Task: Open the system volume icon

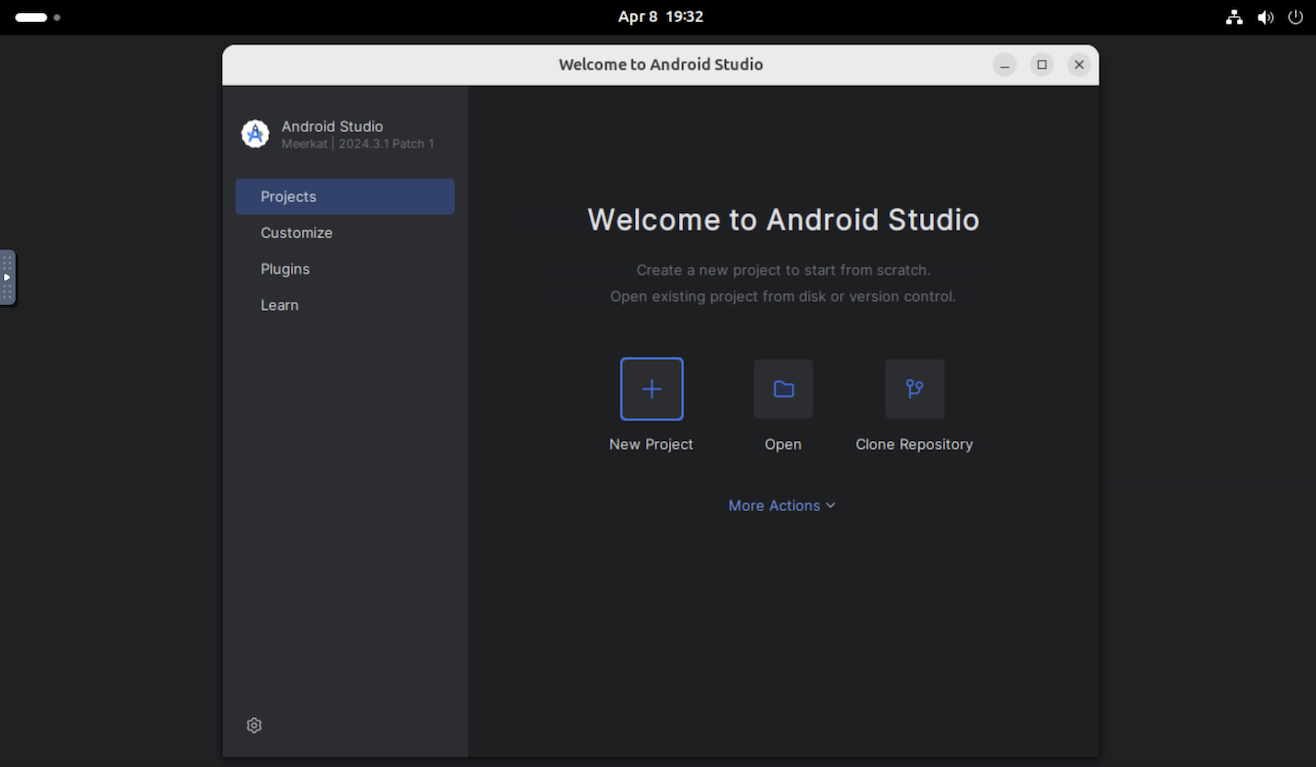Action: pos(1265,17)
